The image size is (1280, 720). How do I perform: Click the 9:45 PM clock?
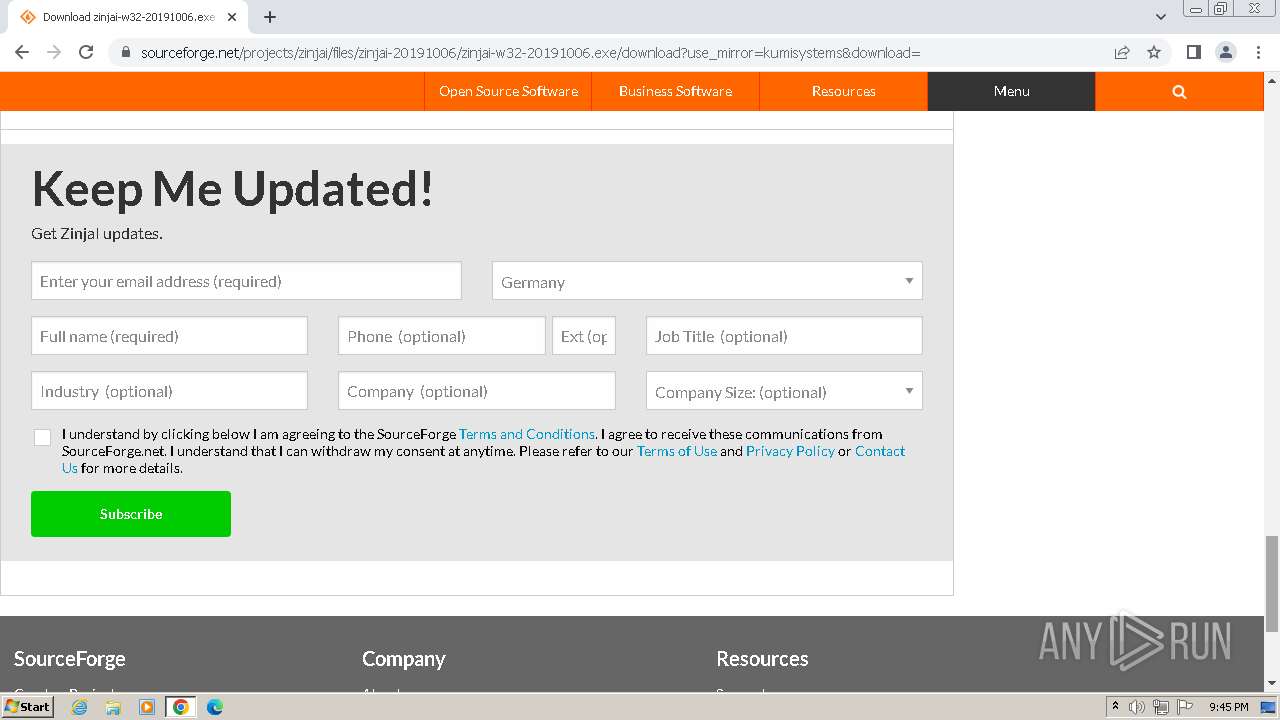pyautogui.click(x=1229, y=707)
